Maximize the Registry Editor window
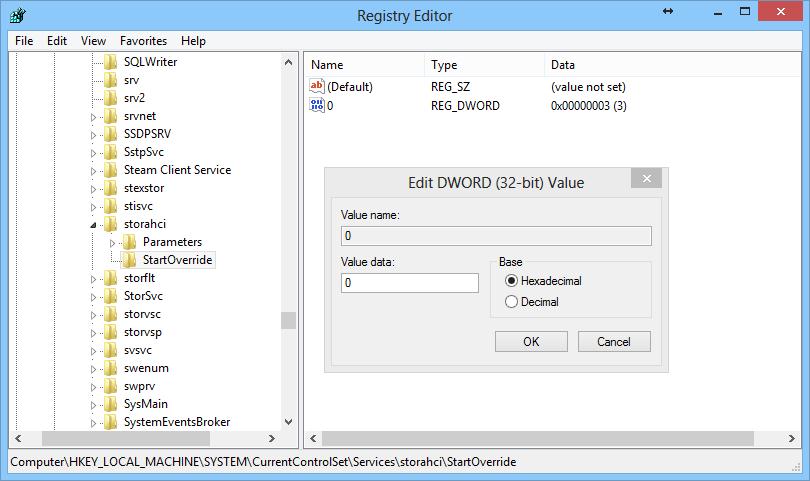Image resolution: width=810 pixels, height=481 pixels. coord(744,11)
